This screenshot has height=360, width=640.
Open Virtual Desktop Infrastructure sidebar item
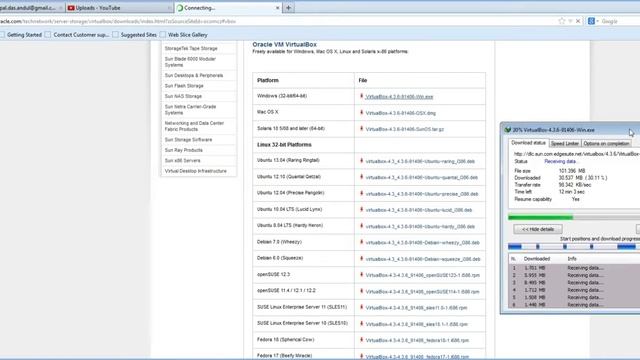tap(196, 171)
